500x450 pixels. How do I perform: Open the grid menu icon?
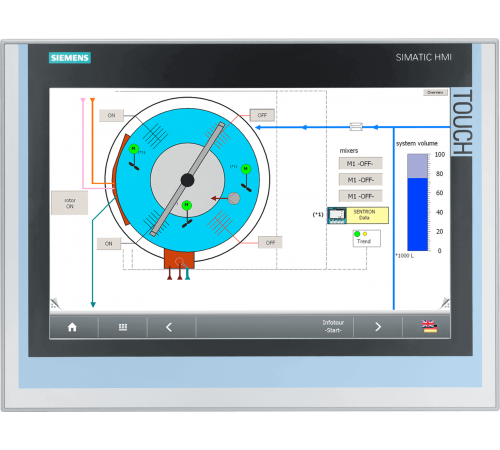(123, 327)
